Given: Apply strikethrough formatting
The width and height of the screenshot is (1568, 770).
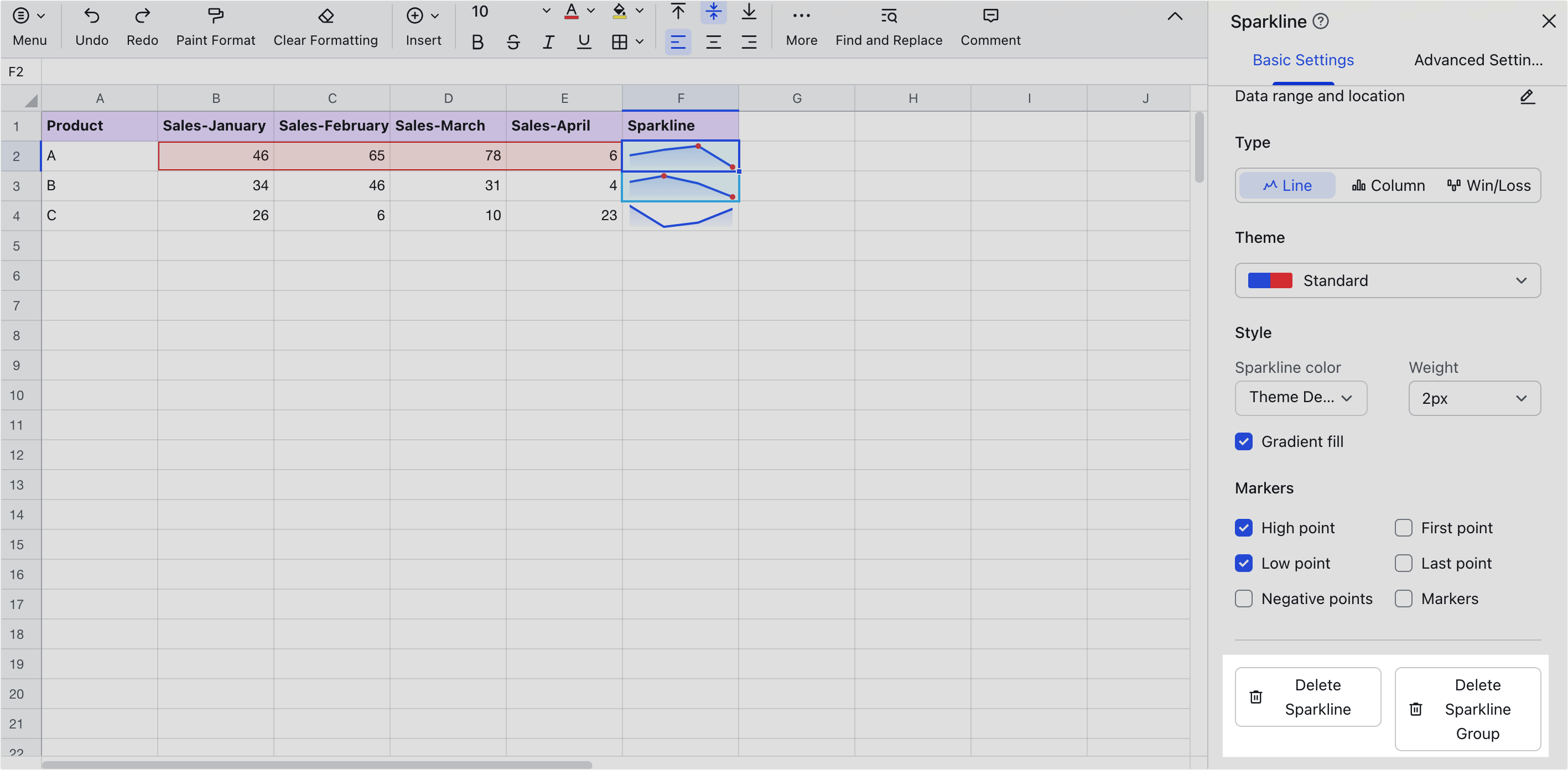Looking at the screenshot, I should [x=513, y=41].
